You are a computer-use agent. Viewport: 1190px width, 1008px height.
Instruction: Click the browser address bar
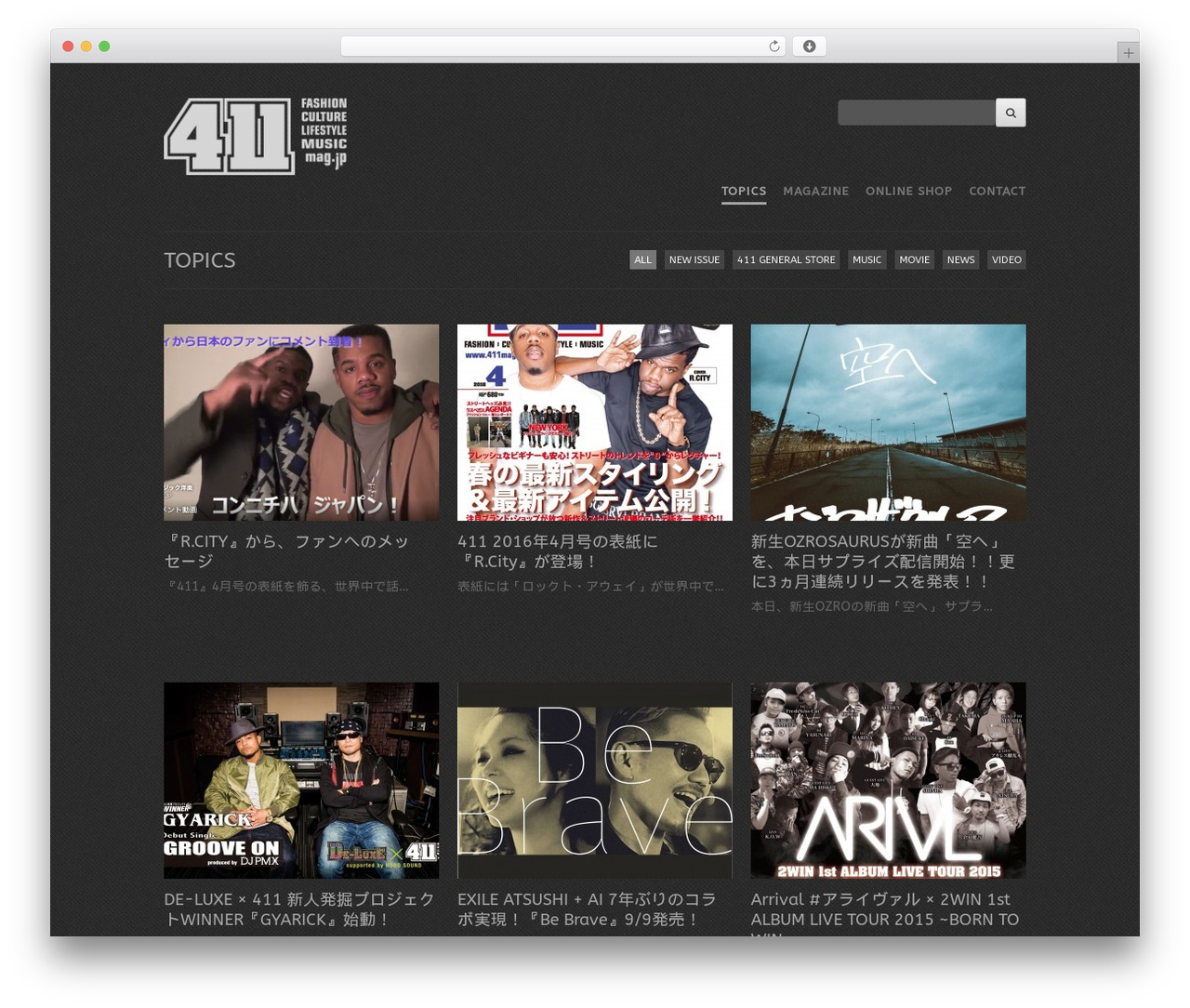[563, 46]
